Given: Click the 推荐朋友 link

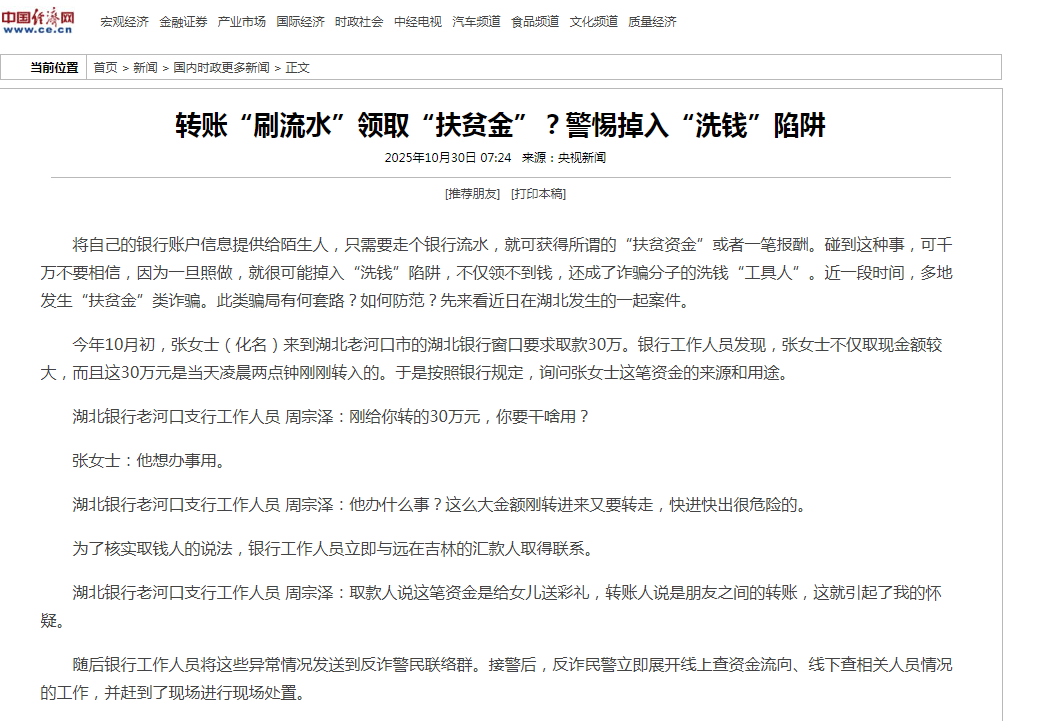Looking at the screenshot, I should tap(472, 194).
